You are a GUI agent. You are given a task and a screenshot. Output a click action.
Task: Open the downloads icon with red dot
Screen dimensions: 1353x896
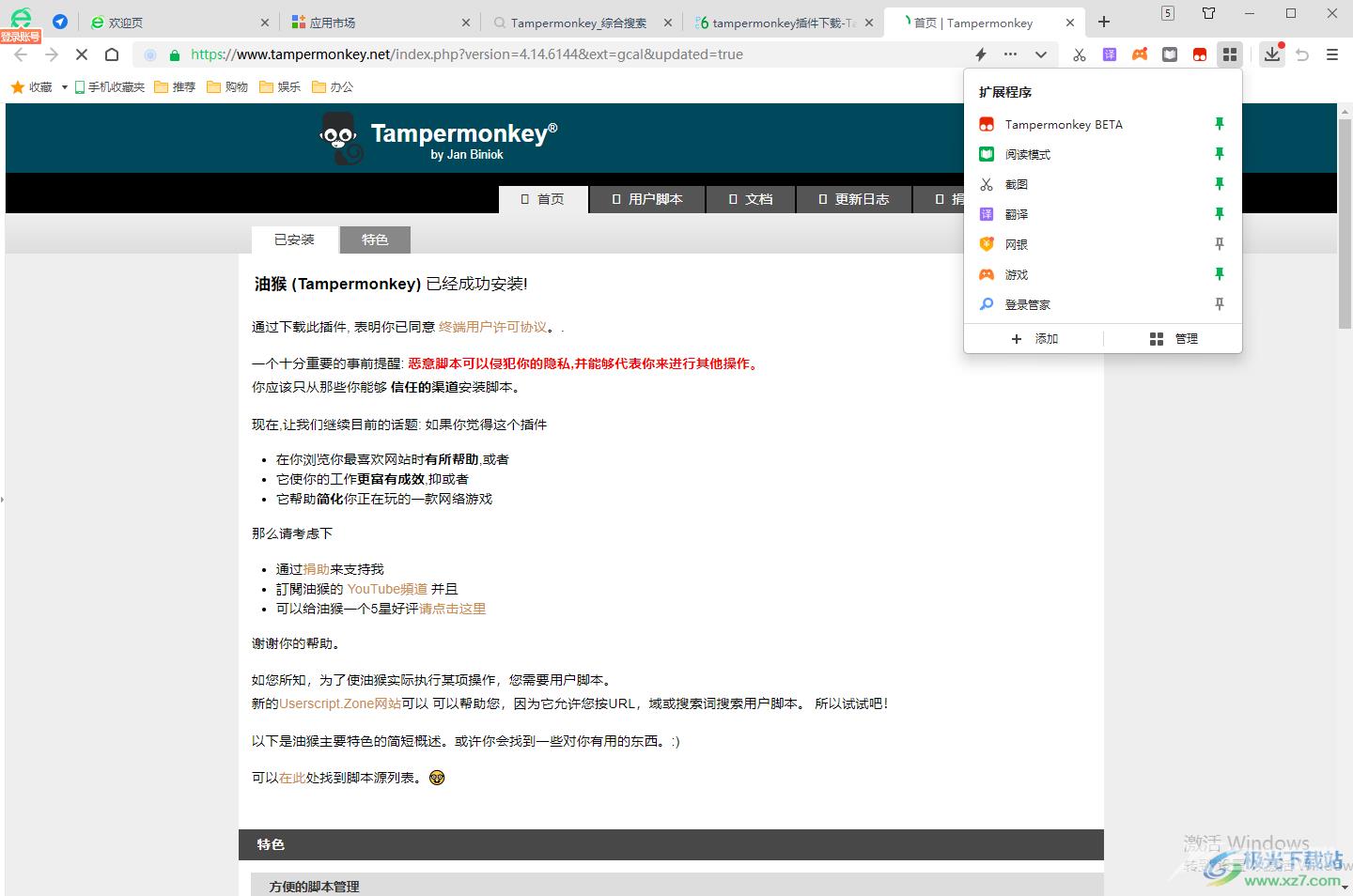click(1272, 54)
